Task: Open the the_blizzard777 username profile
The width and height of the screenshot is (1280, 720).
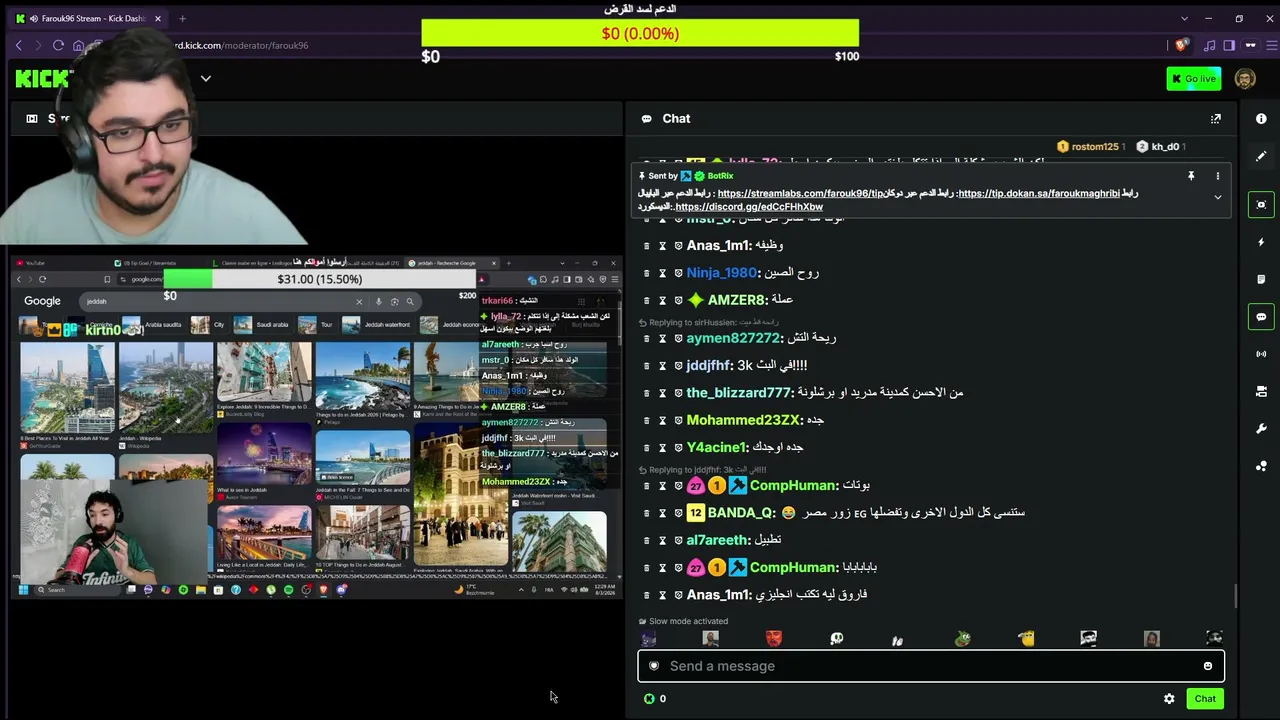Action: [739, 393]
